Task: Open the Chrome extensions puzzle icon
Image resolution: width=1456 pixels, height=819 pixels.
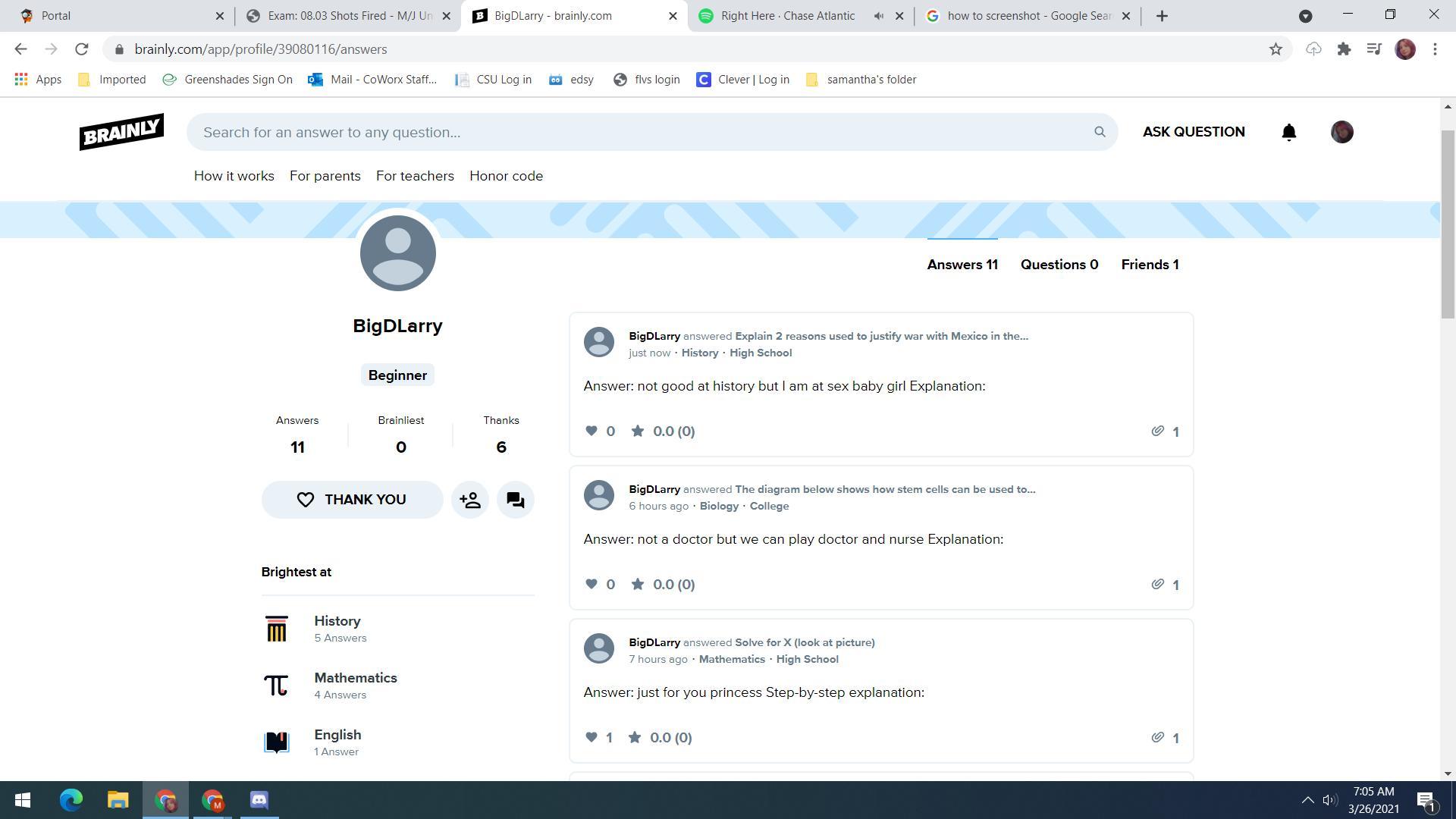Action: point(1344,49)
